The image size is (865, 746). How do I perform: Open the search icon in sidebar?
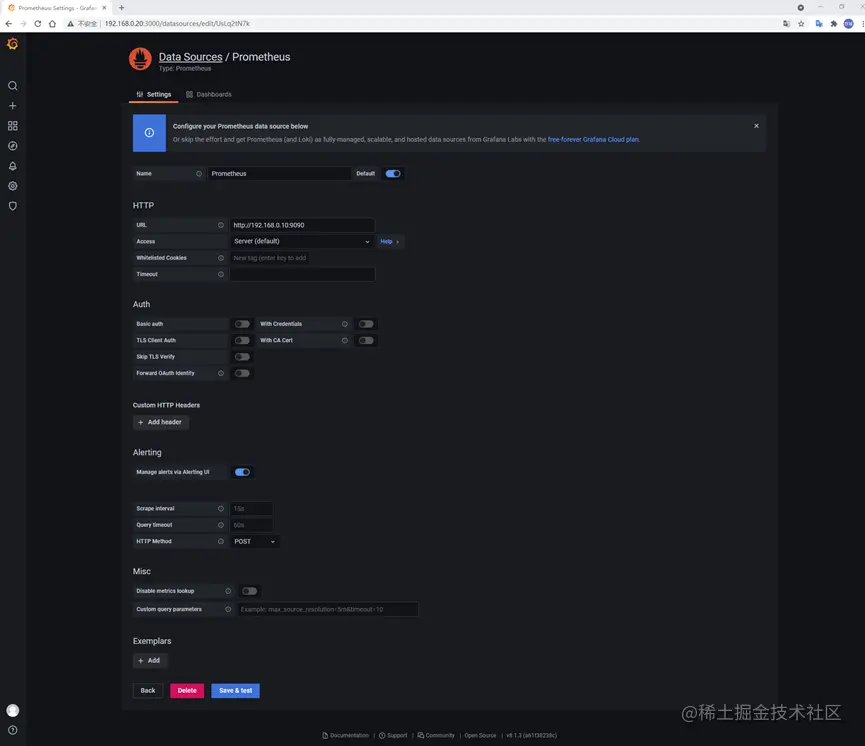[x=13, y=86]
